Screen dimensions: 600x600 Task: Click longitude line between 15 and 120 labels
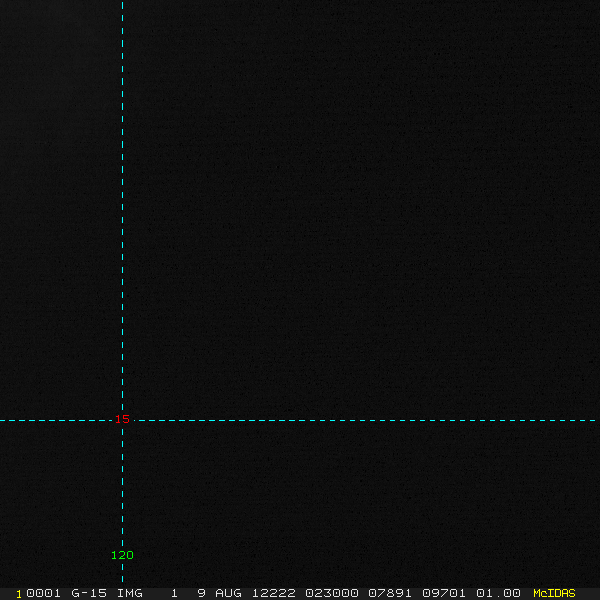[122, 487]
